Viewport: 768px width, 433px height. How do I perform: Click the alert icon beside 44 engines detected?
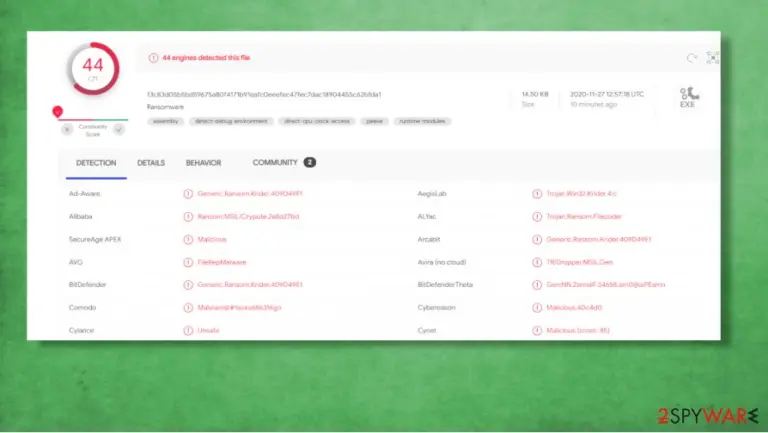(x=153, y=58)
